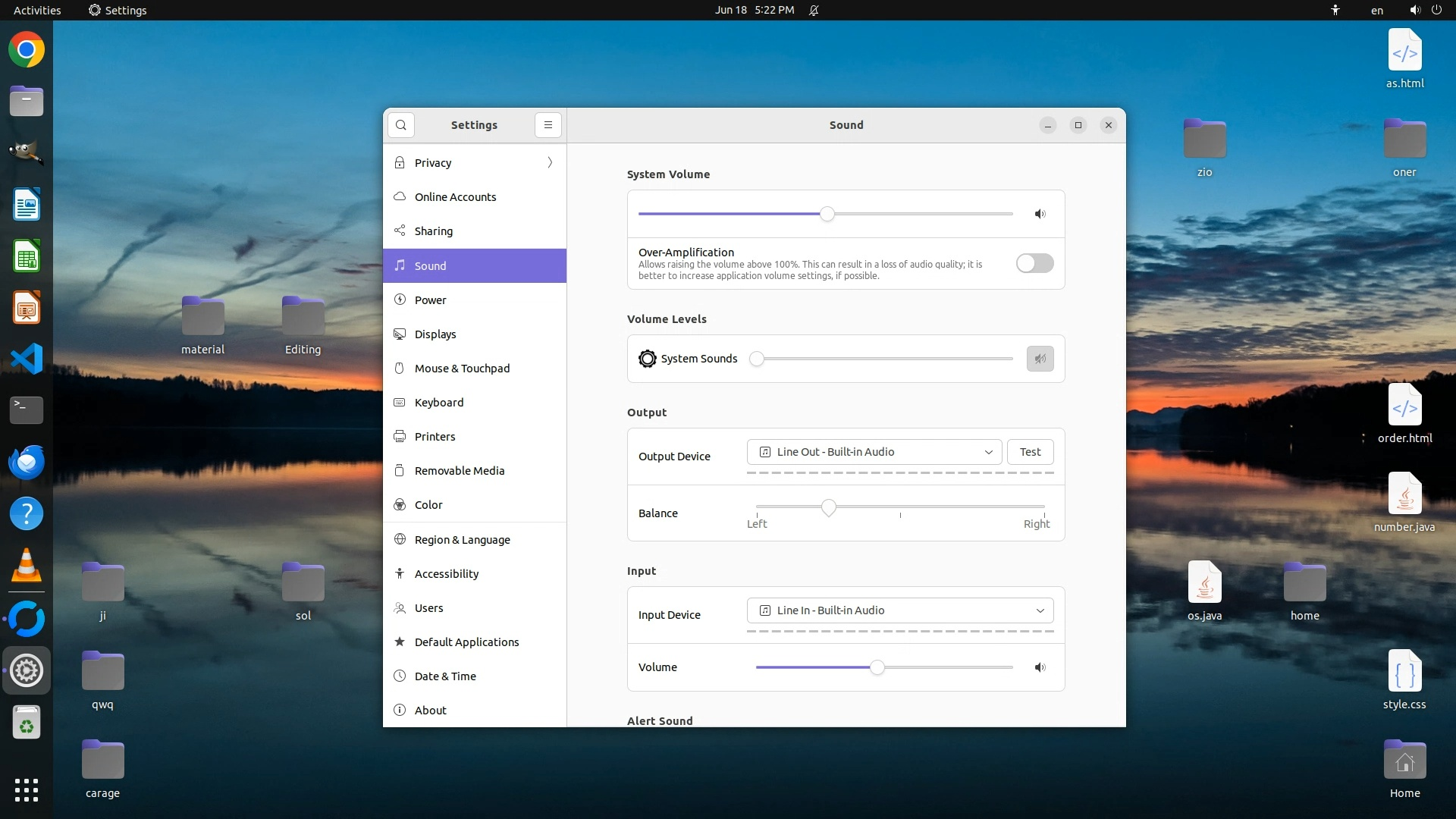This screenshot has height=819, width=1456.
Task: Launch VLC media player from dock
Action: (27, 566)
